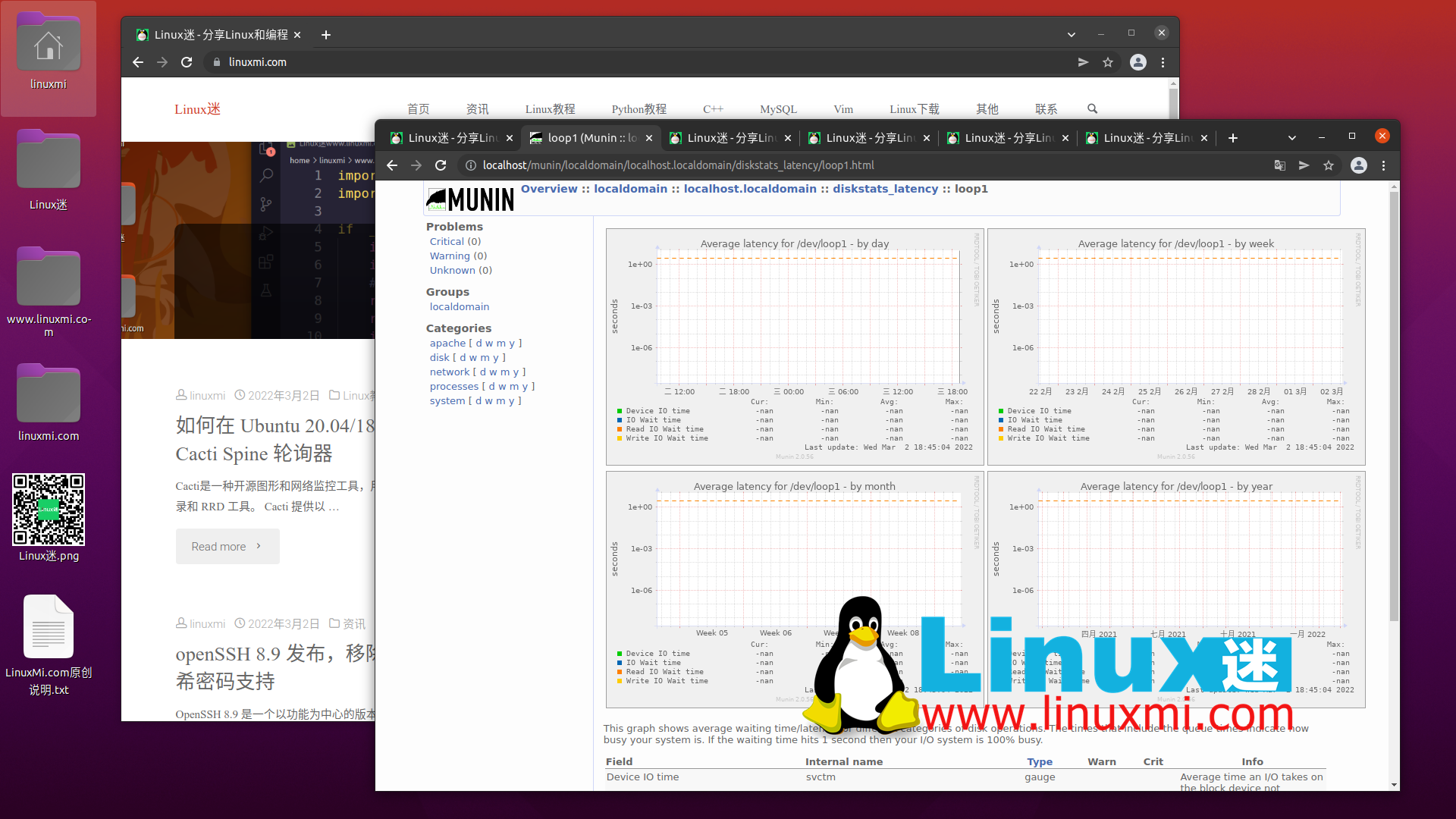Click localhost.localdomain breadcrumb link

tap(750, 189)
